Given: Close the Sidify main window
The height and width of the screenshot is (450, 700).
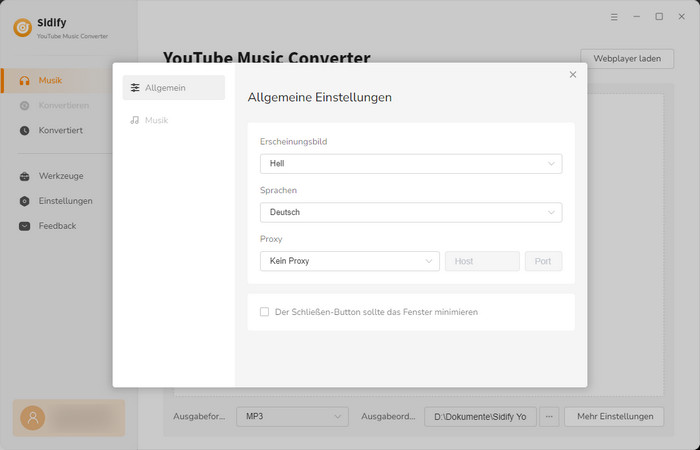Looking at the screenshot, I should click(x=681, y=17).
